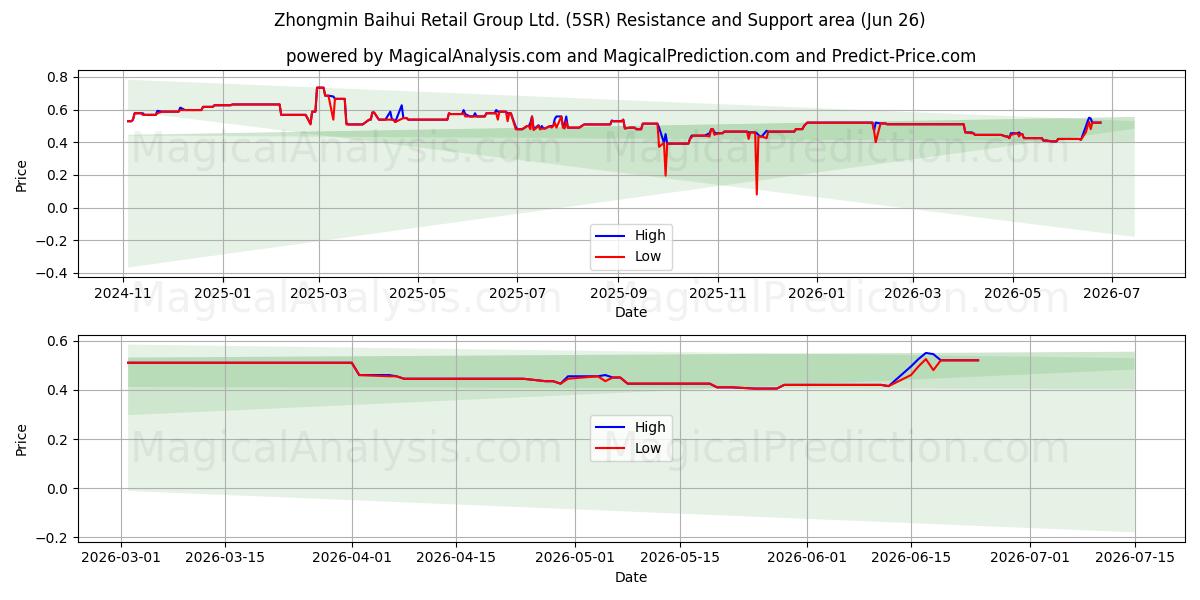Click the blue High peak near 2026-06-15
This screenshot has height=600, width=1200.
[x=928, y=353]
